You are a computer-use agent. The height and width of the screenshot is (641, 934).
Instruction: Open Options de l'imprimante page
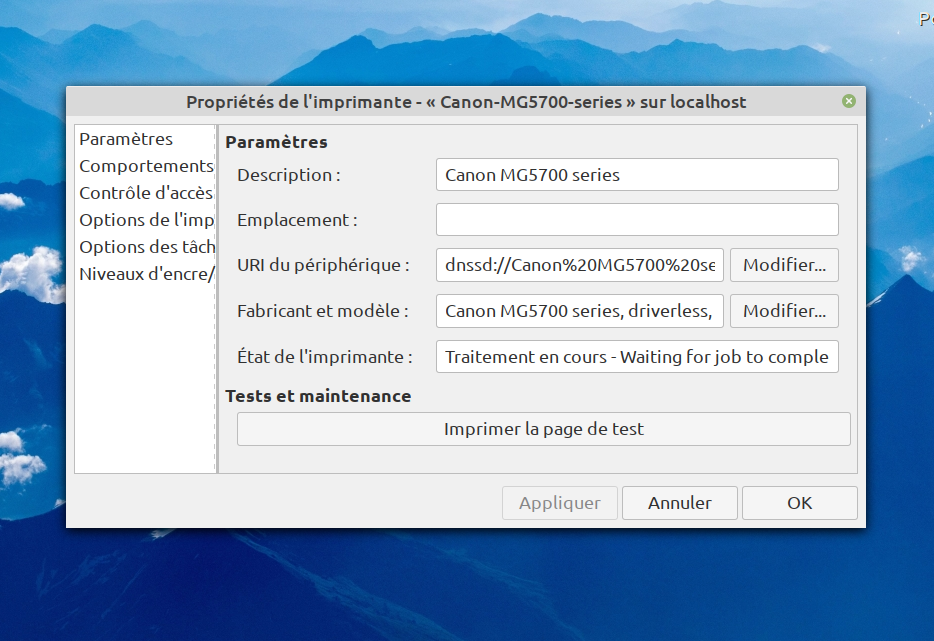146,220
